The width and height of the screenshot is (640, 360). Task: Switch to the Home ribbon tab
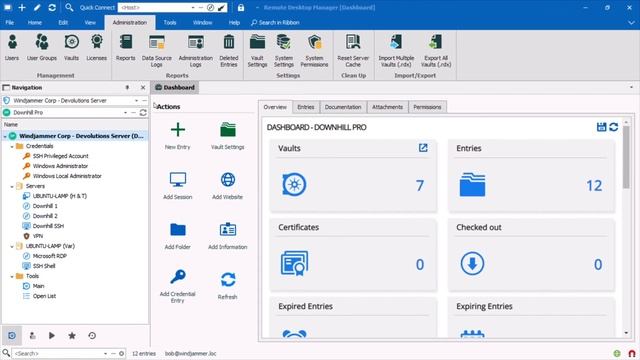(35, 22)
